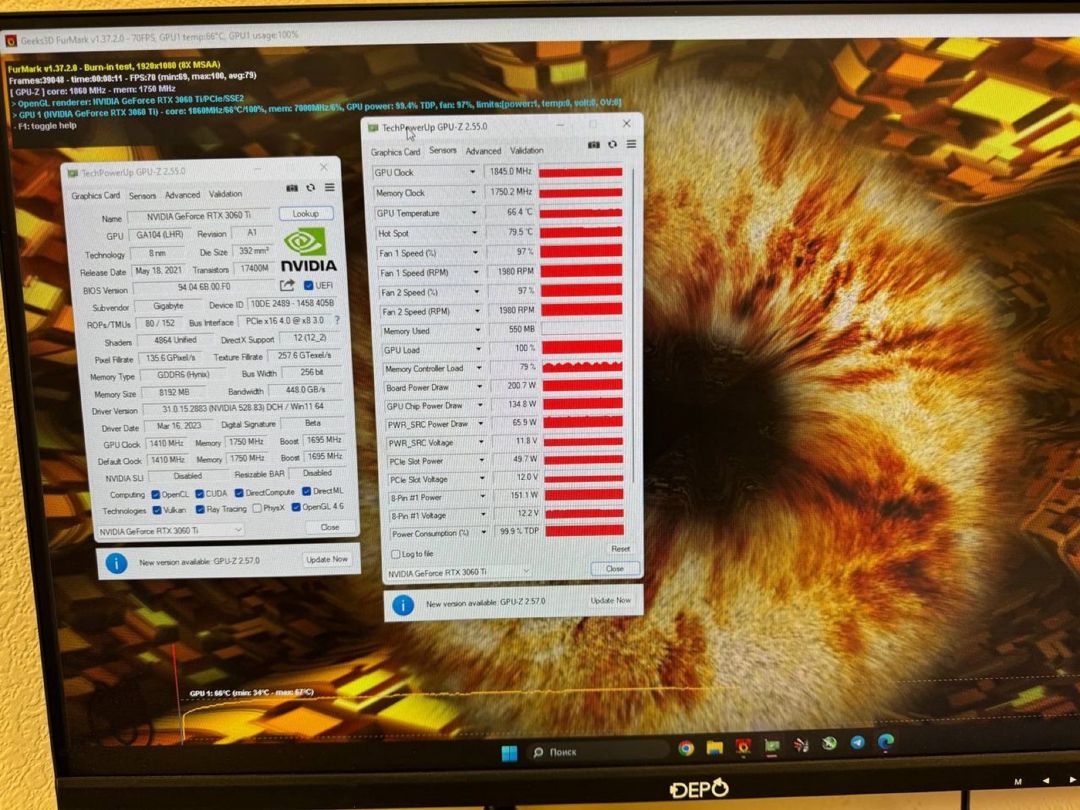Click refresh icon in the Sensors GPU-Z window
This screenshot has width=1080, height=810.
click(612, 144)
